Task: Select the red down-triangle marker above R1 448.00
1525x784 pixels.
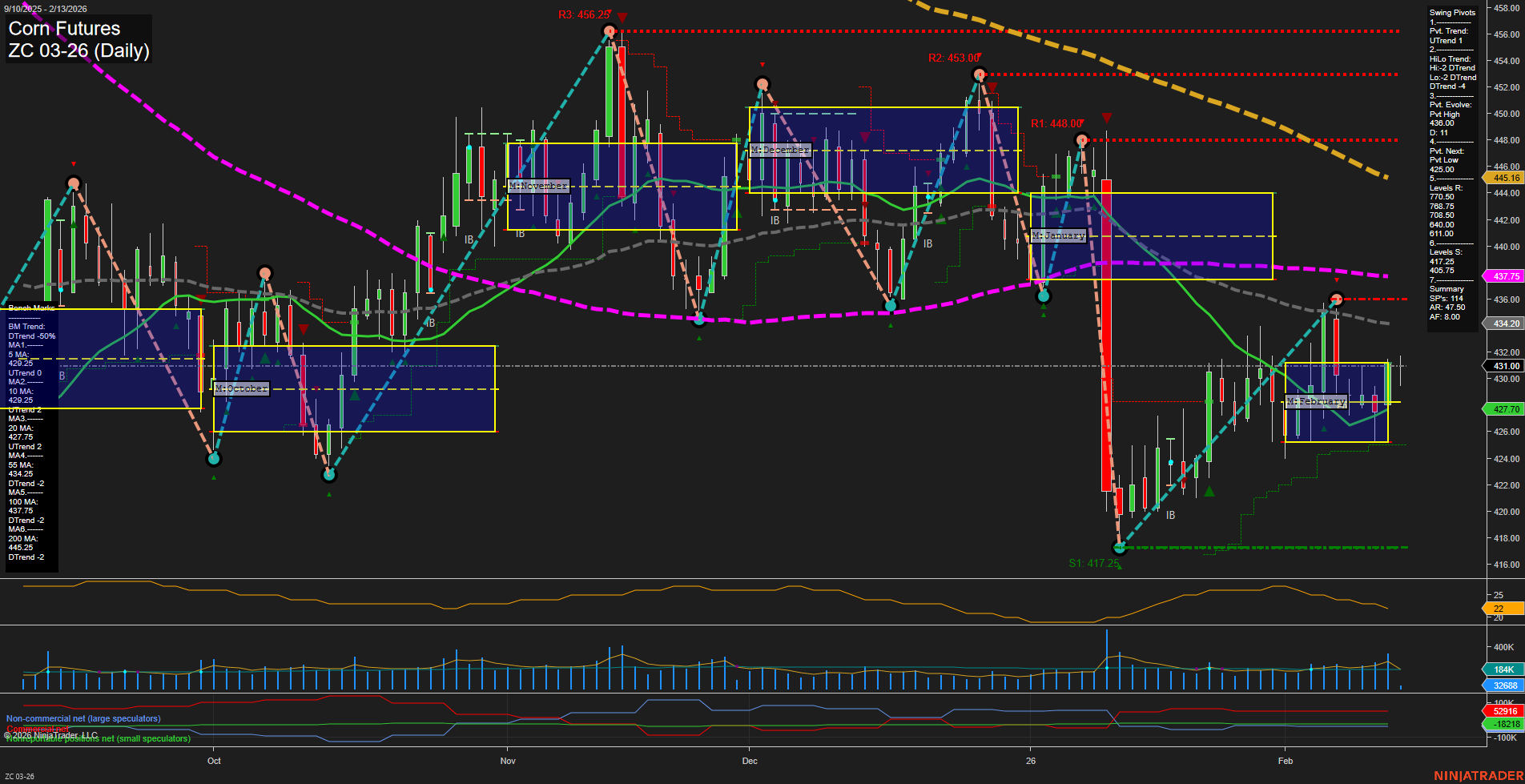Action: 1106,117
